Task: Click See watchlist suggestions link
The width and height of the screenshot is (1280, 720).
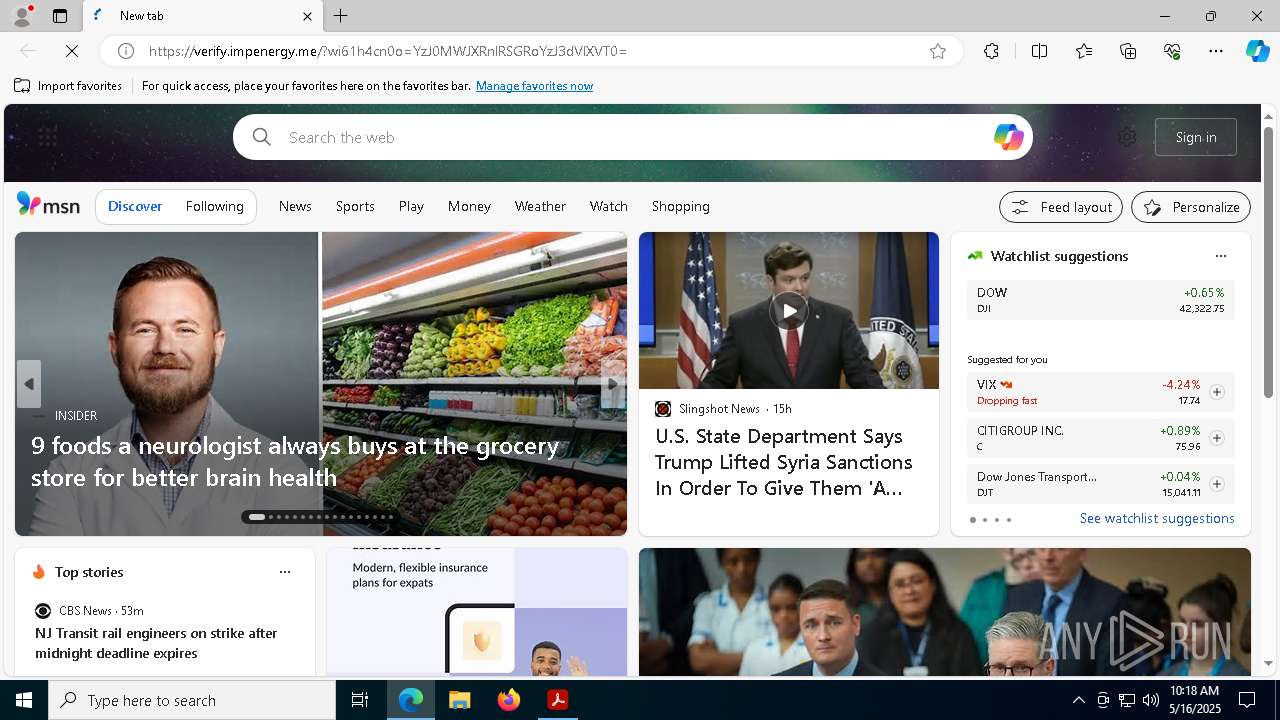Action: click(x=1157, y=518)
